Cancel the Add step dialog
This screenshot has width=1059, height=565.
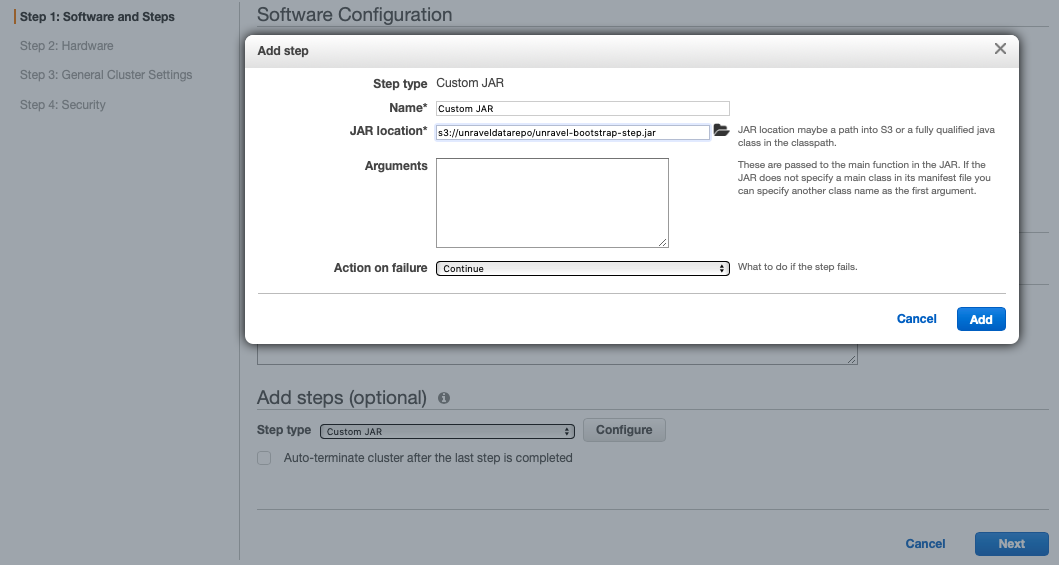(x=916, y=319)
